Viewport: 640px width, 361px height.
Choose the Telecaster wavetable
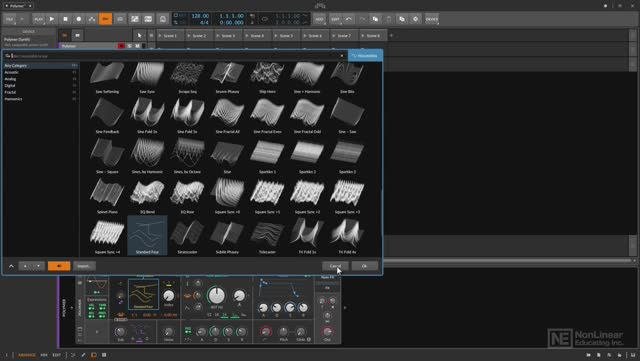[267, 236]
